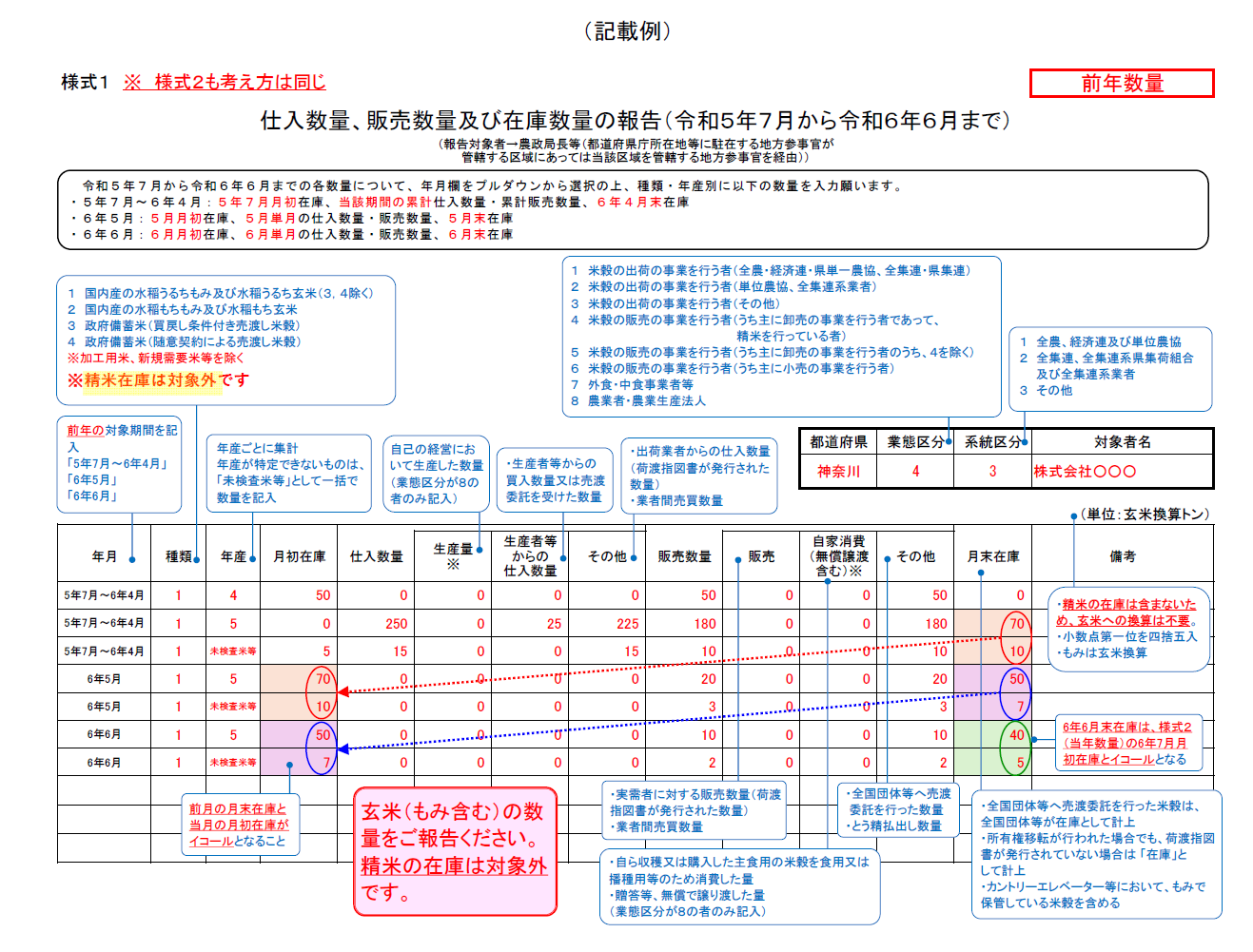The image size is (1253, 952).
Task: Click the '(単位:玄米換算トン)' unit note
Action: click(x=1145, y=514)
